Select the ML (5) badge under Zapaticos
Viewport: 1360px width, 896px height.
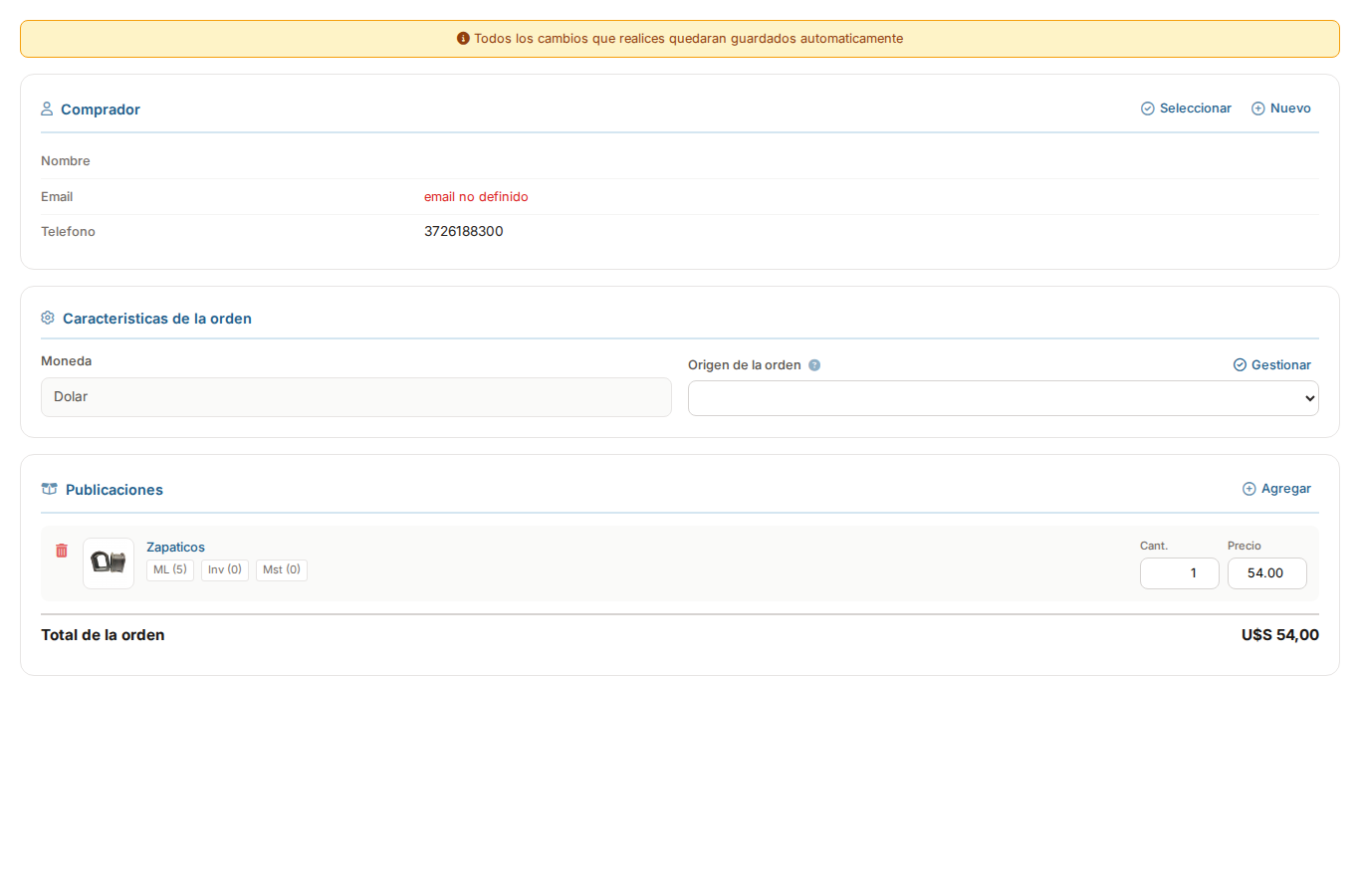[x=169, y=569]
